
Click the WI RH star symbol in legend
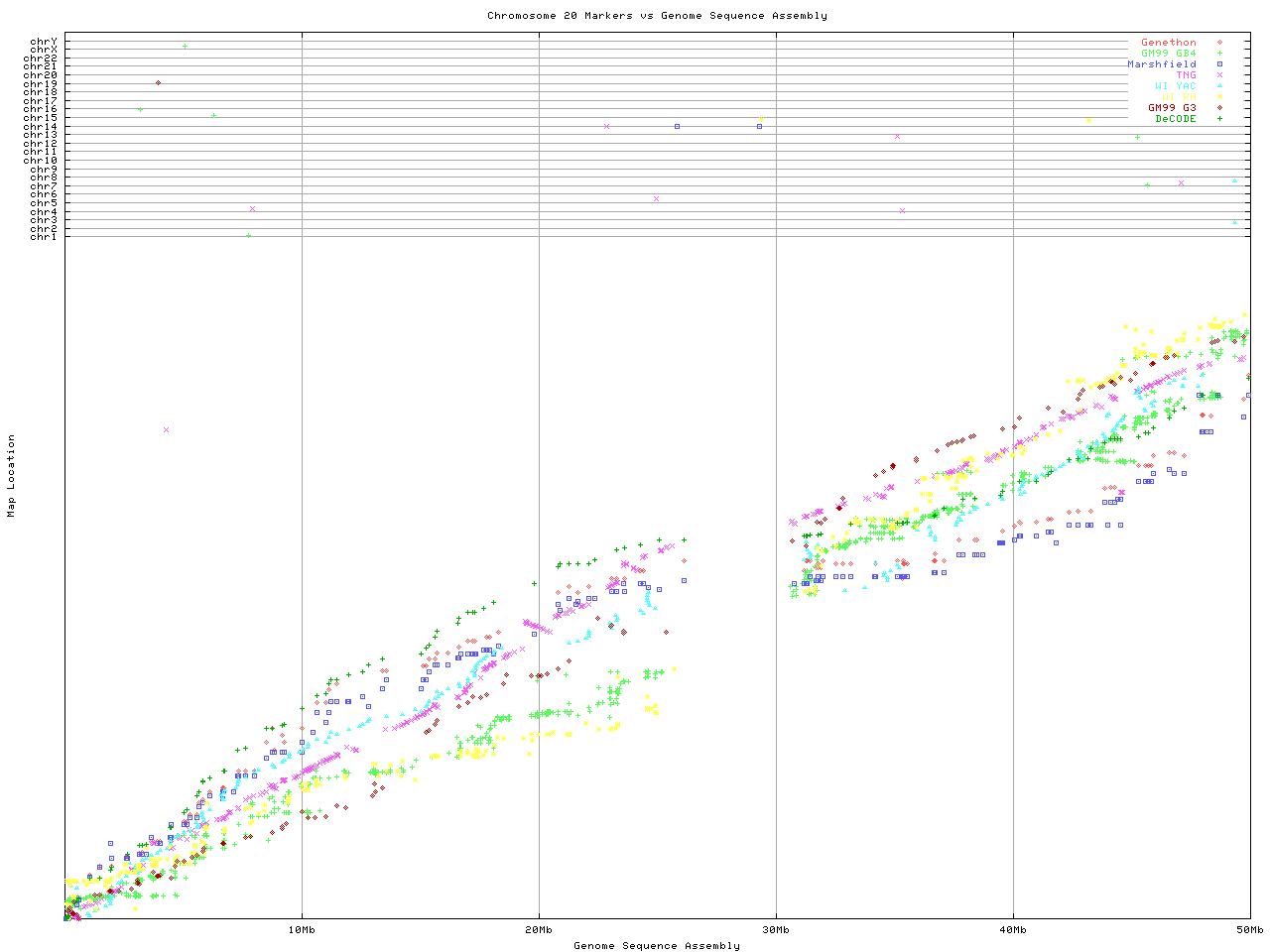coord(1219,97)
